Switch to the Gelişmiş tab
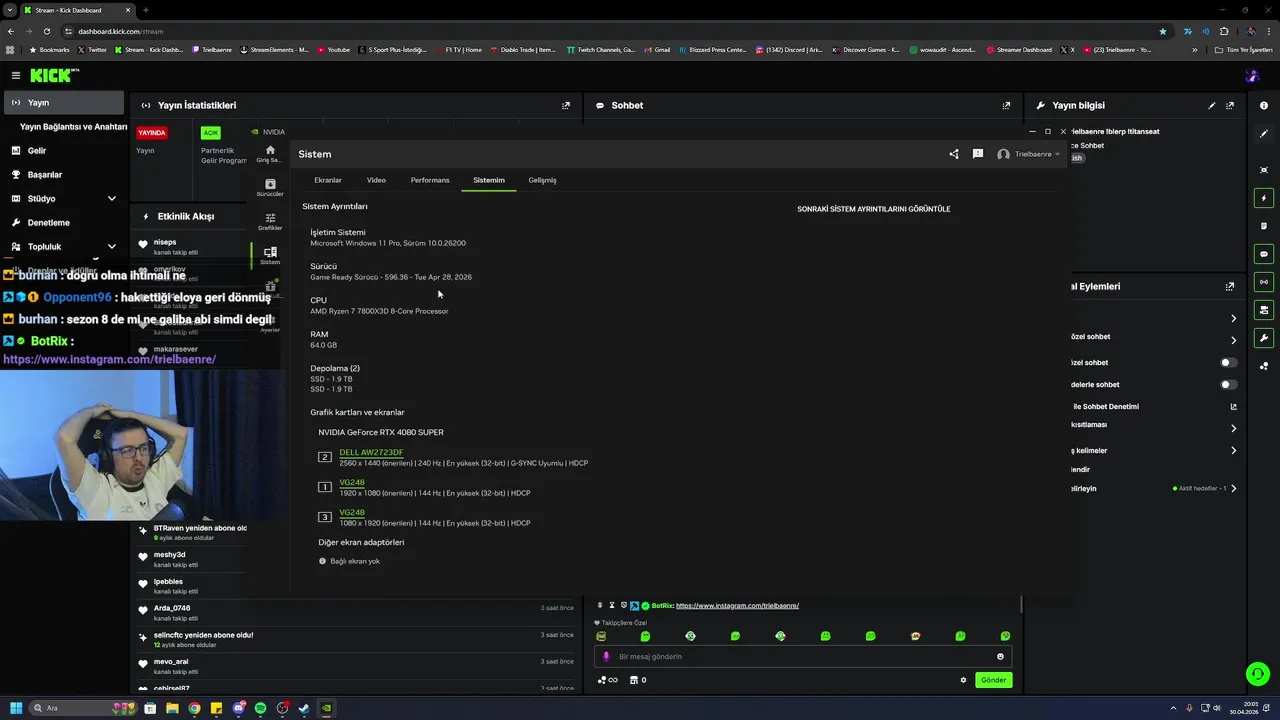 (542, 180)
